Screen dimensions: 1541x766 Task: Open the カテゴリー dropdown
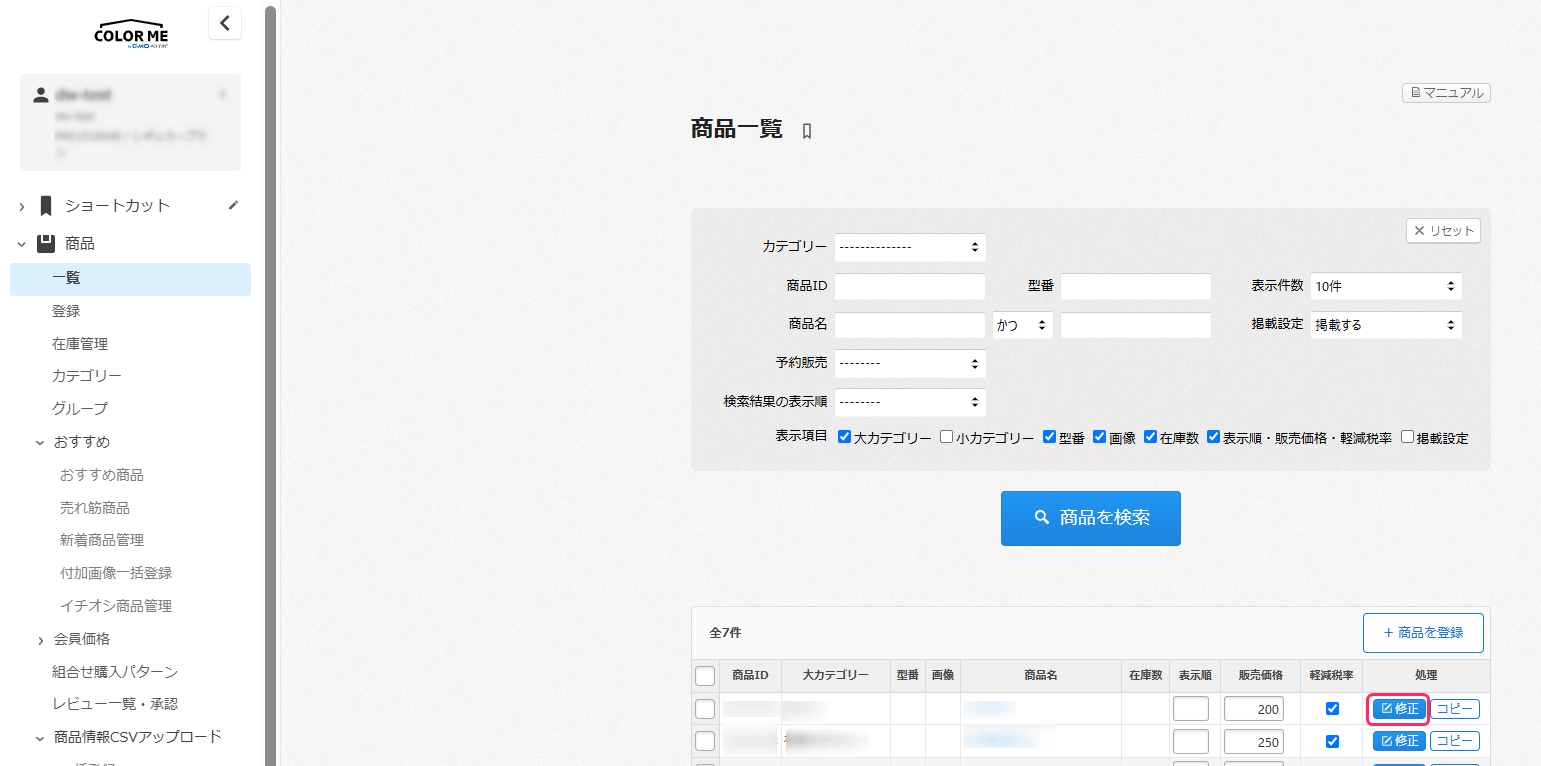(x=910, y=247)
